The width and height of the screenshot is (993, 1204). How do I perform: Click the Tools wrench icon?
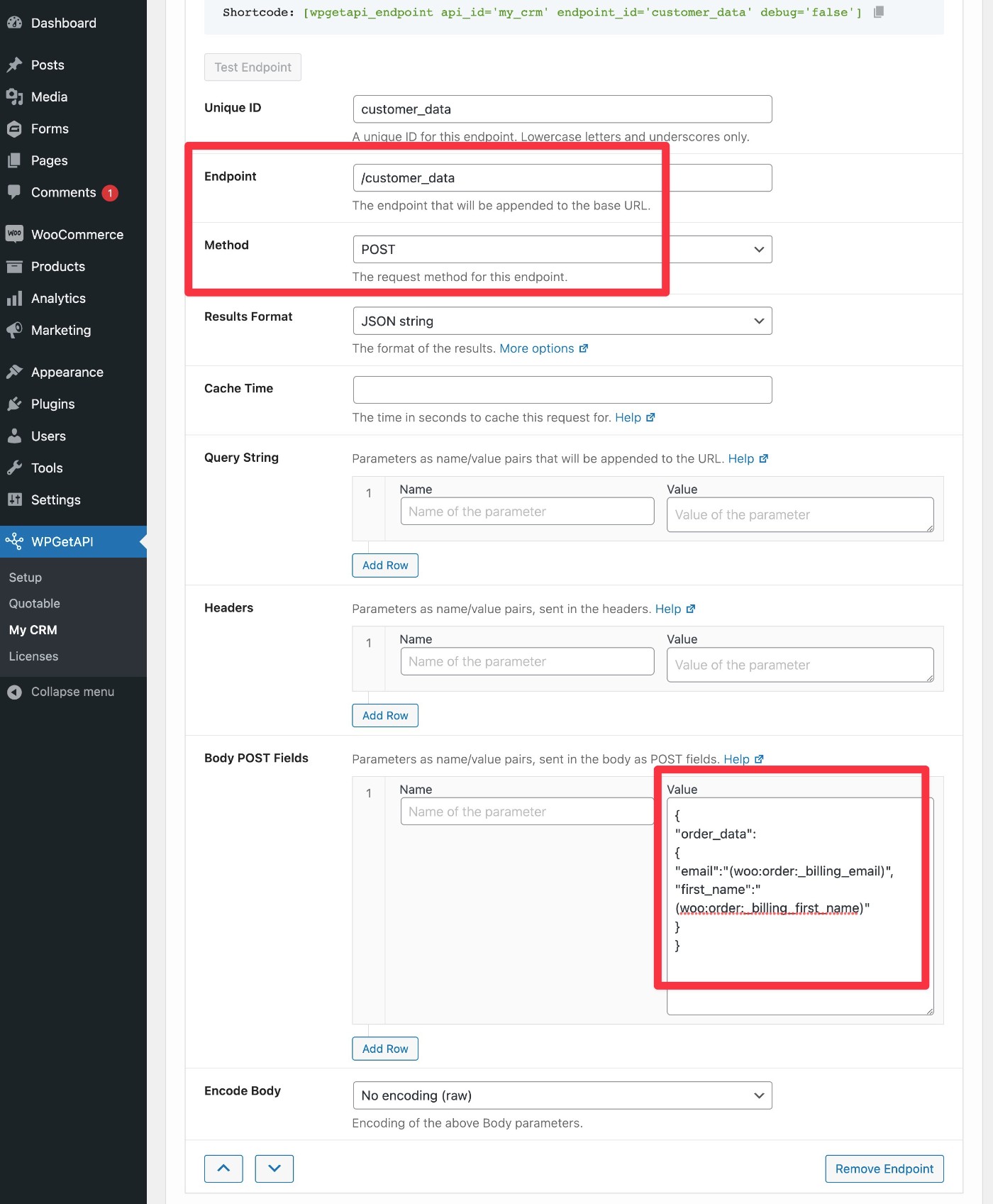click(x=14, y=468)
